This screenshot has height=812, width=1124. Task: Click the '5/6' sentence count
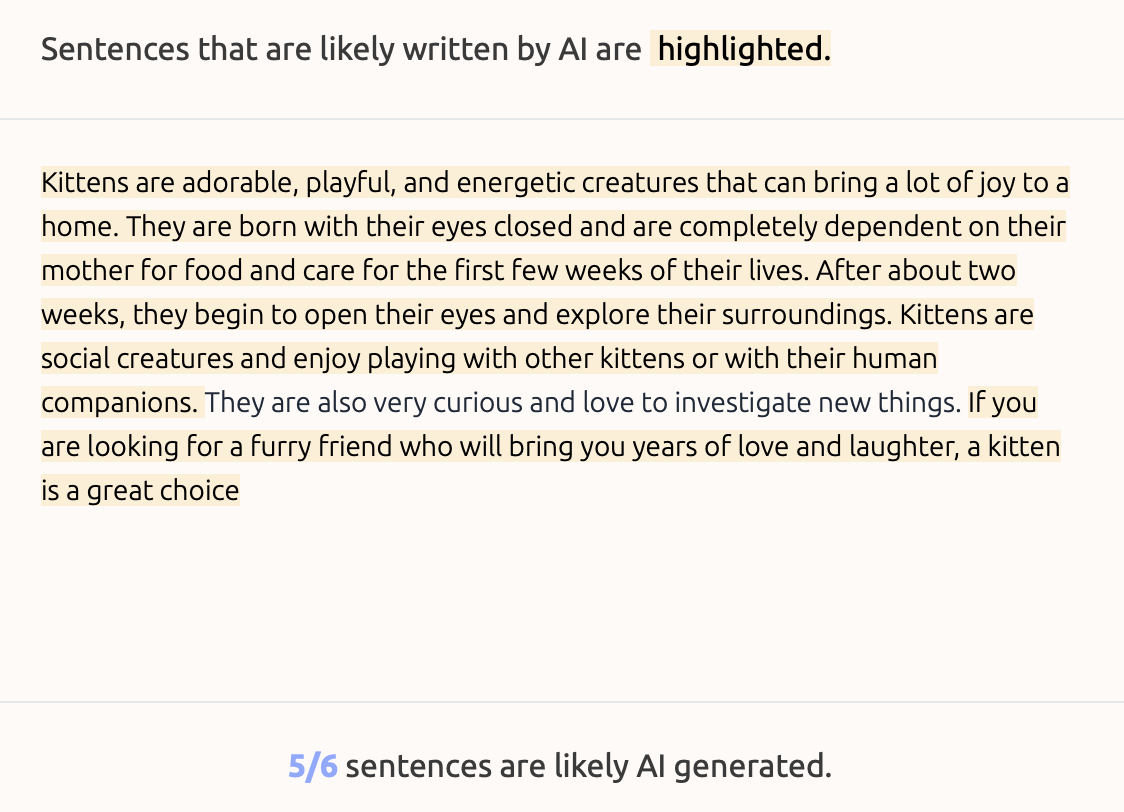tap(313, 766)
